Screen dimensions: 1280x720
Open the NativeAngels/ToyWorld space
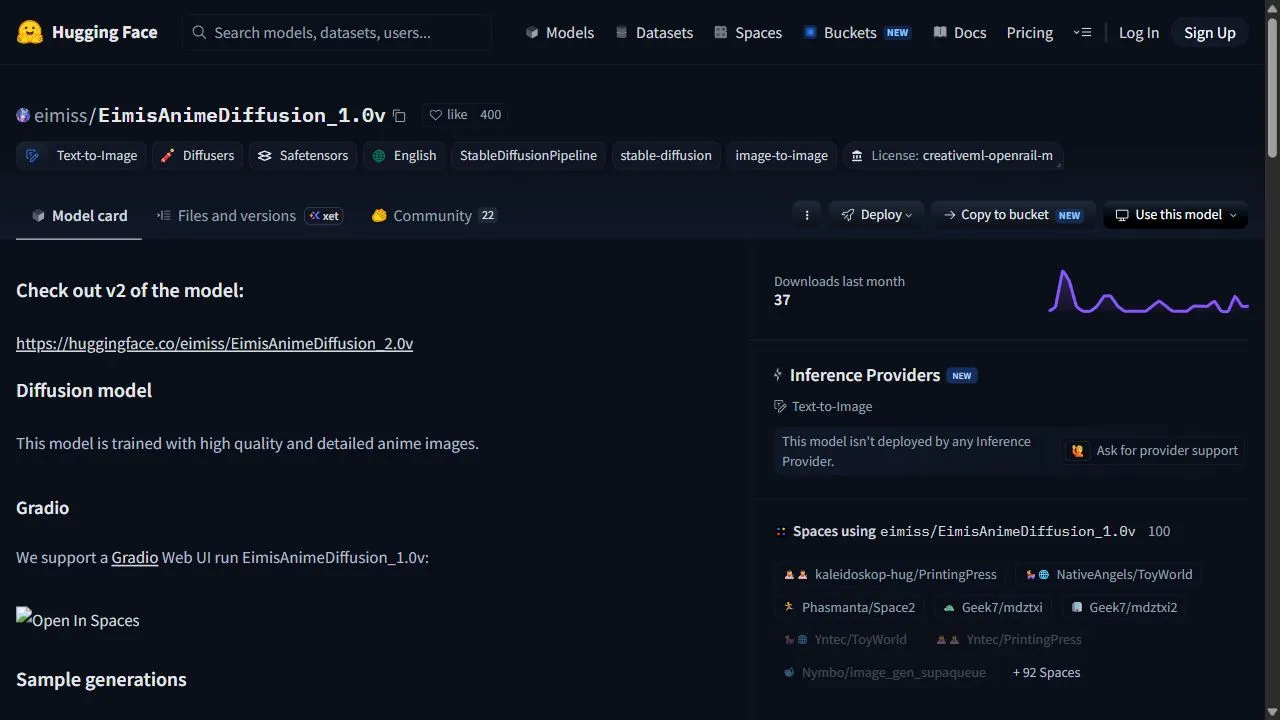(x=1109, y=574)
